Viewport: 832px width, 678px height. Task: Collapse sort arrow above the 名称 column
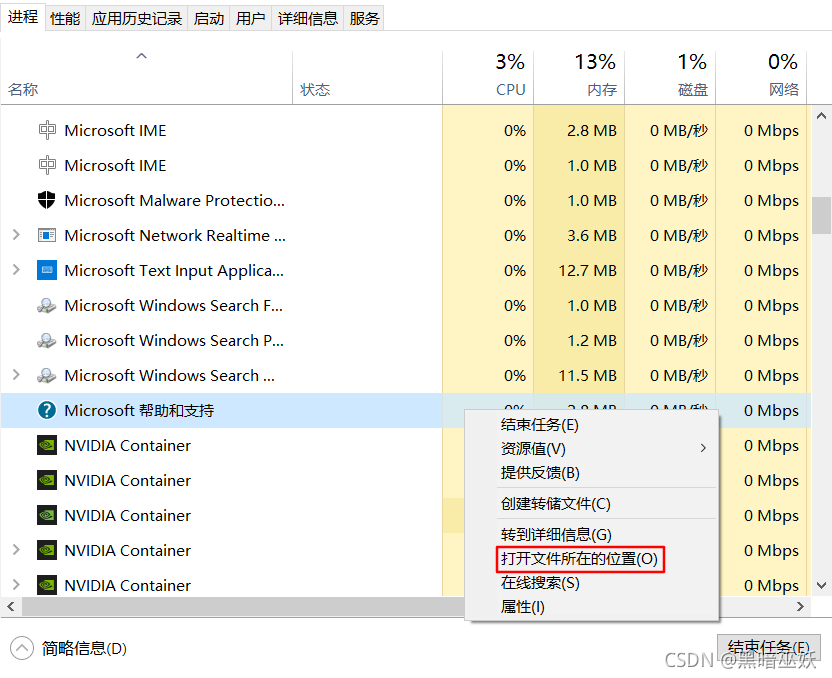click(141, 56)
